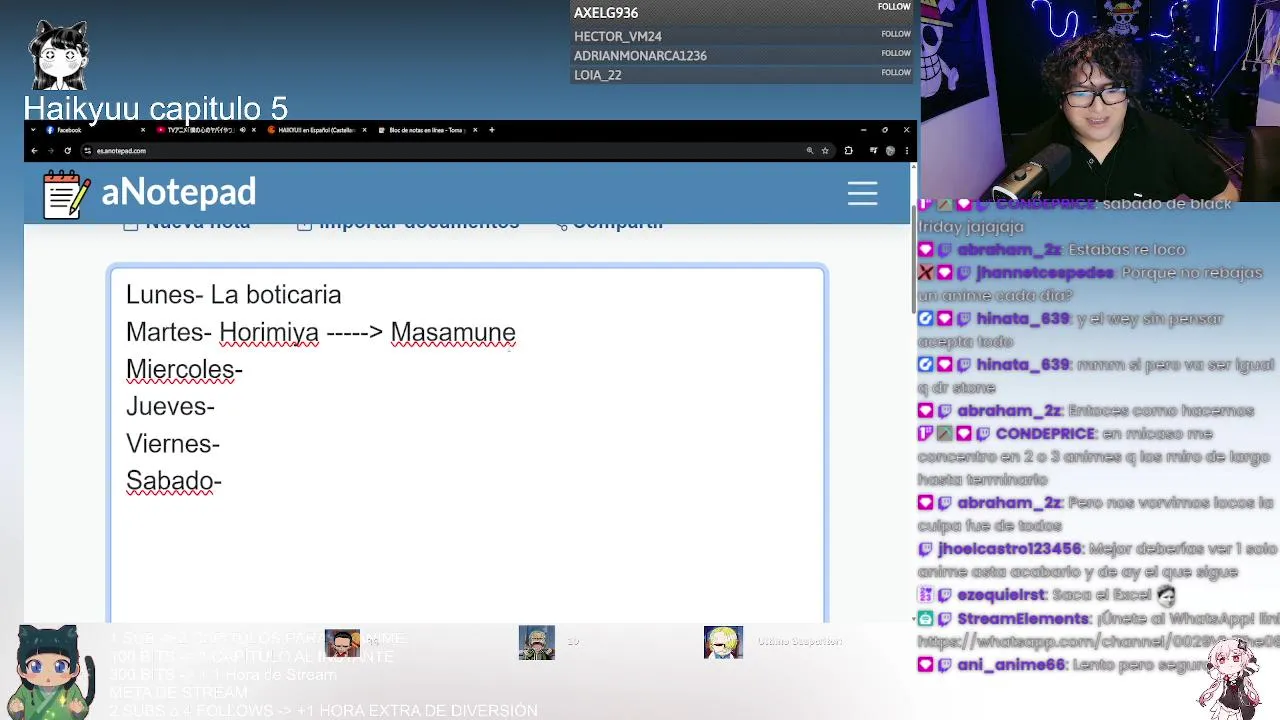The image size is (1280, 720).
Task: Open a new browser tab
Action: [491, 130]
